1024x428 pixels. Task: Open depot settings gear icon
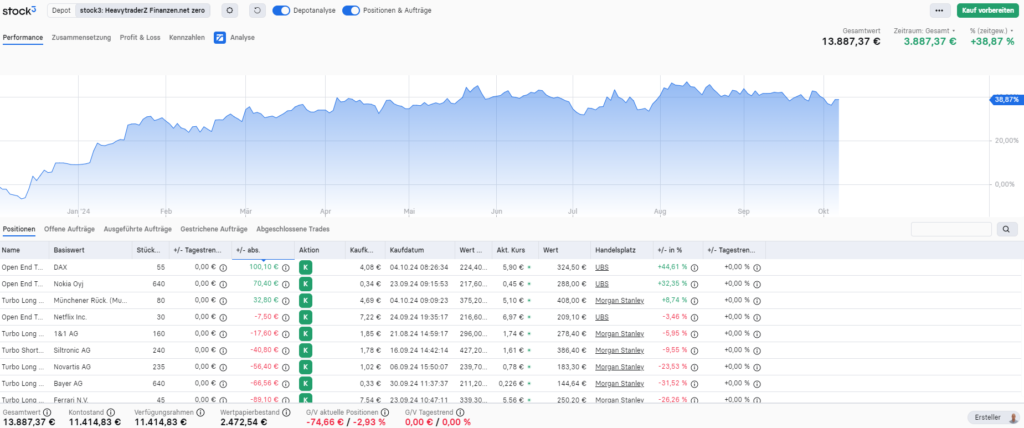pyautogui.click(x=230, y=10)
